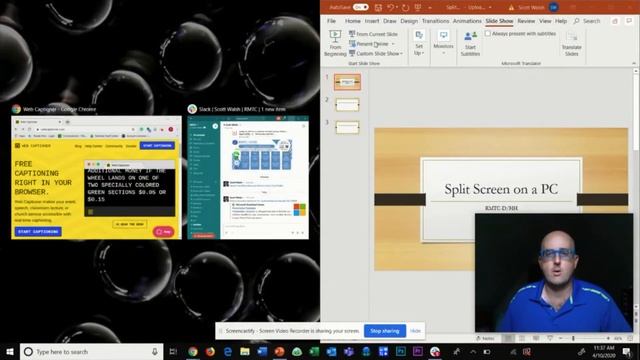Open the Comments pane icon
The image size is (640, 360).
pos(629,21)
